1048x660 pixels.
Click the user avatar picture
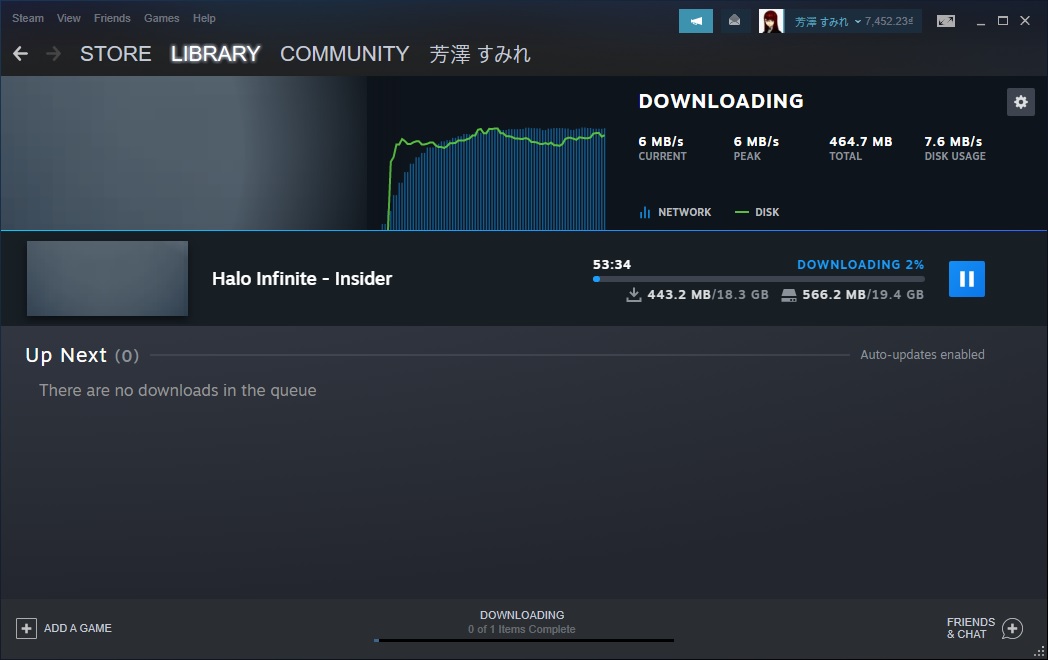tap(771, 21)
